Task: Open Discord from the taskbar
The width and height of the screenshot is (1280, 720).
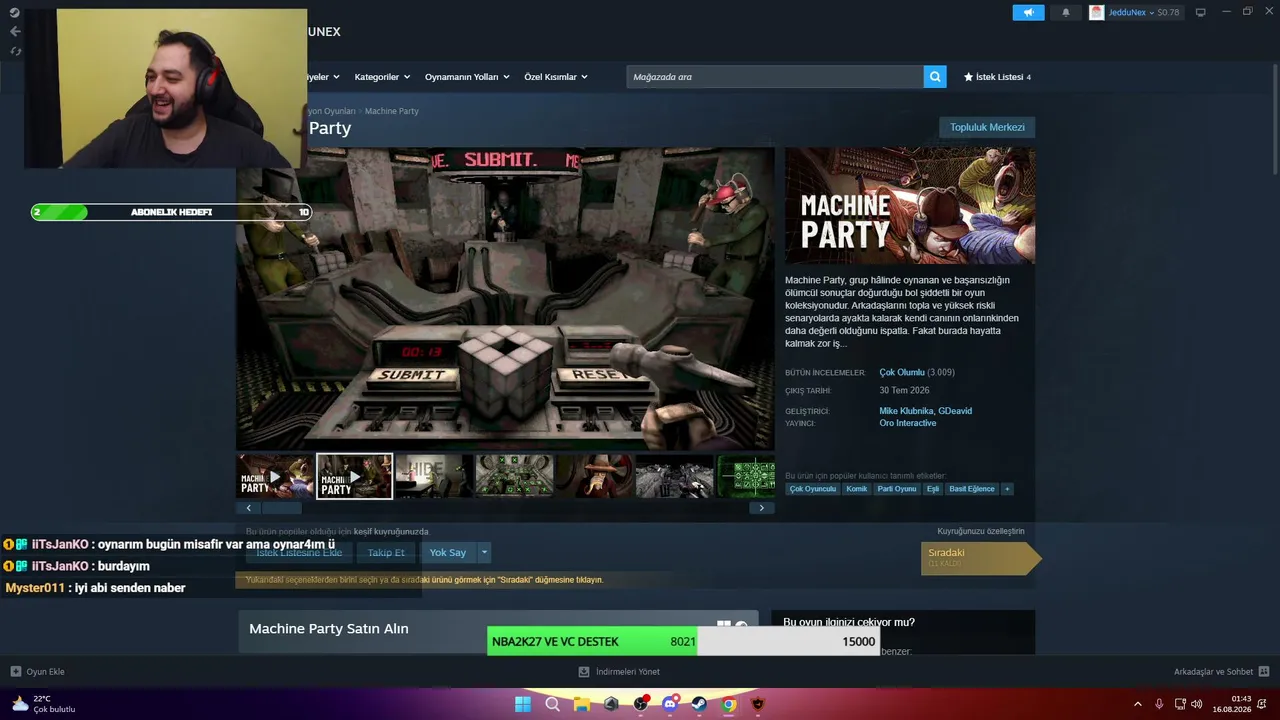Action: (670, 704)
